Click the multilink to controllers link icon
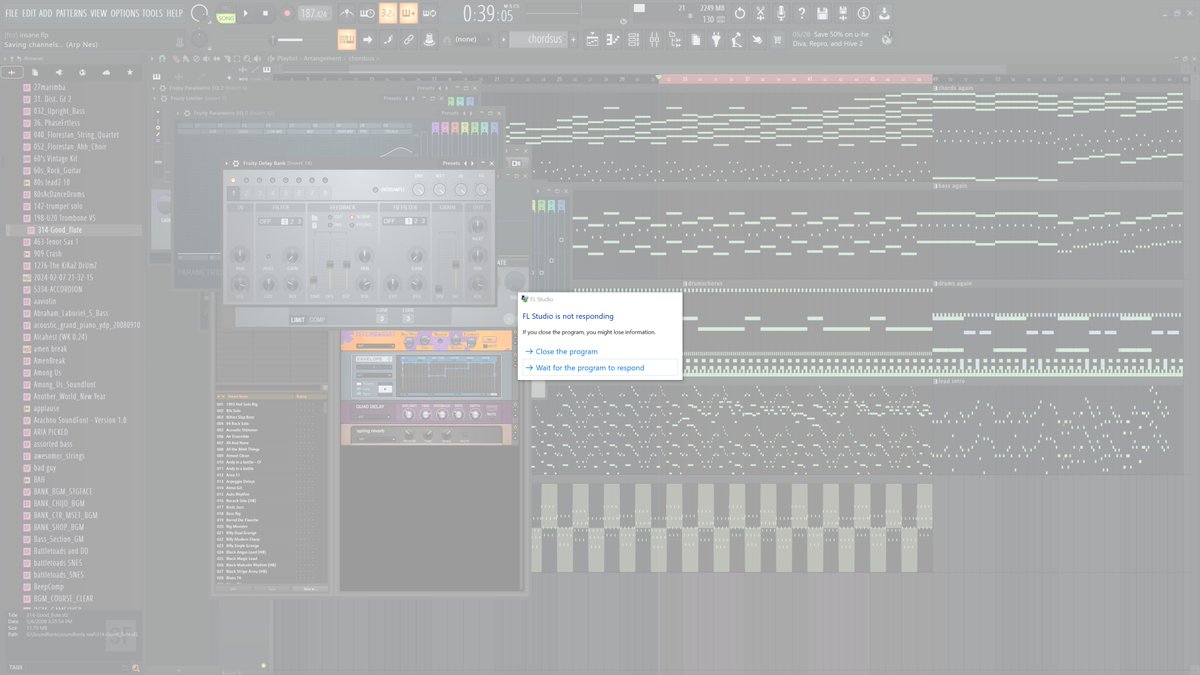Viewport: 1200px width, 675px height. pyautogui.click(x=408, y=39)
